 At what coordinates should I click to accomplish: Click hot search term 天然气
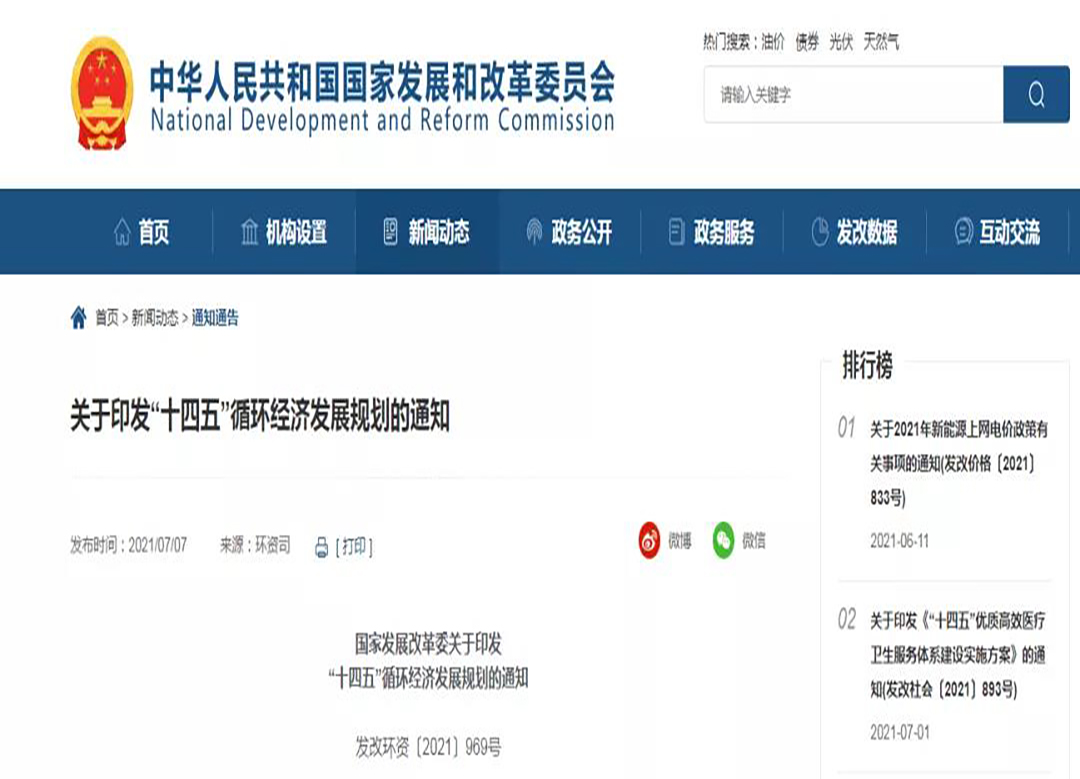pyautogui.click(x=881, y=42)
